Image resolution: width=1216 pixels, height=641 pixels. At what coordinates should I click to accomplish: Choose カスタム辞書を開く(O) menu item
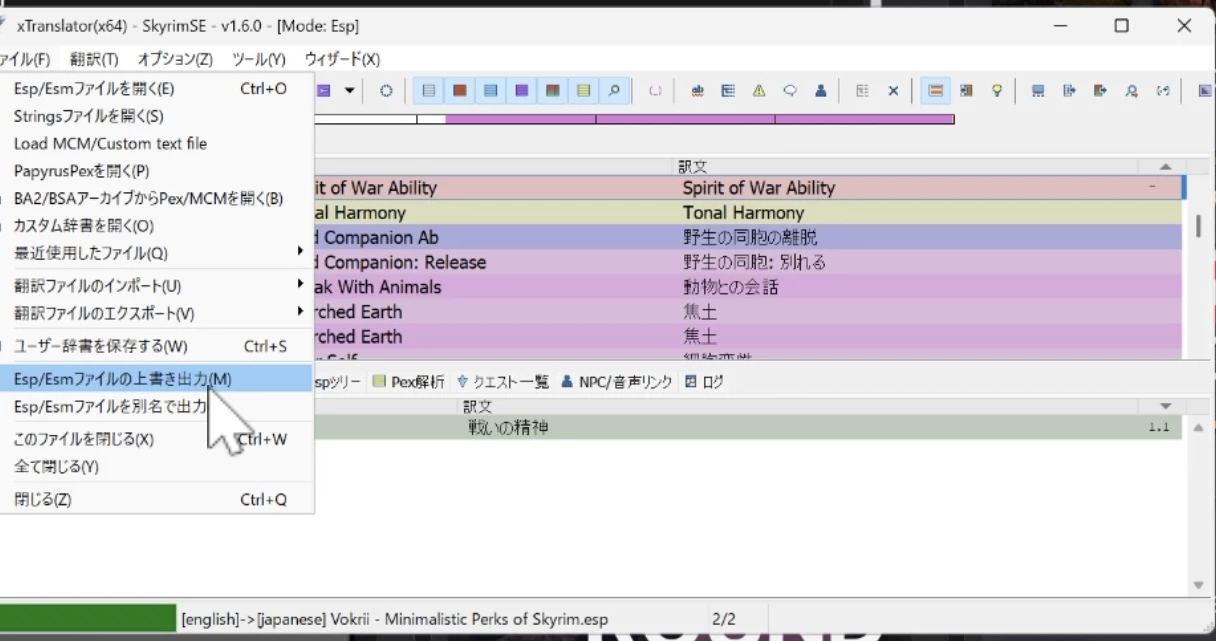pos(157,226)
